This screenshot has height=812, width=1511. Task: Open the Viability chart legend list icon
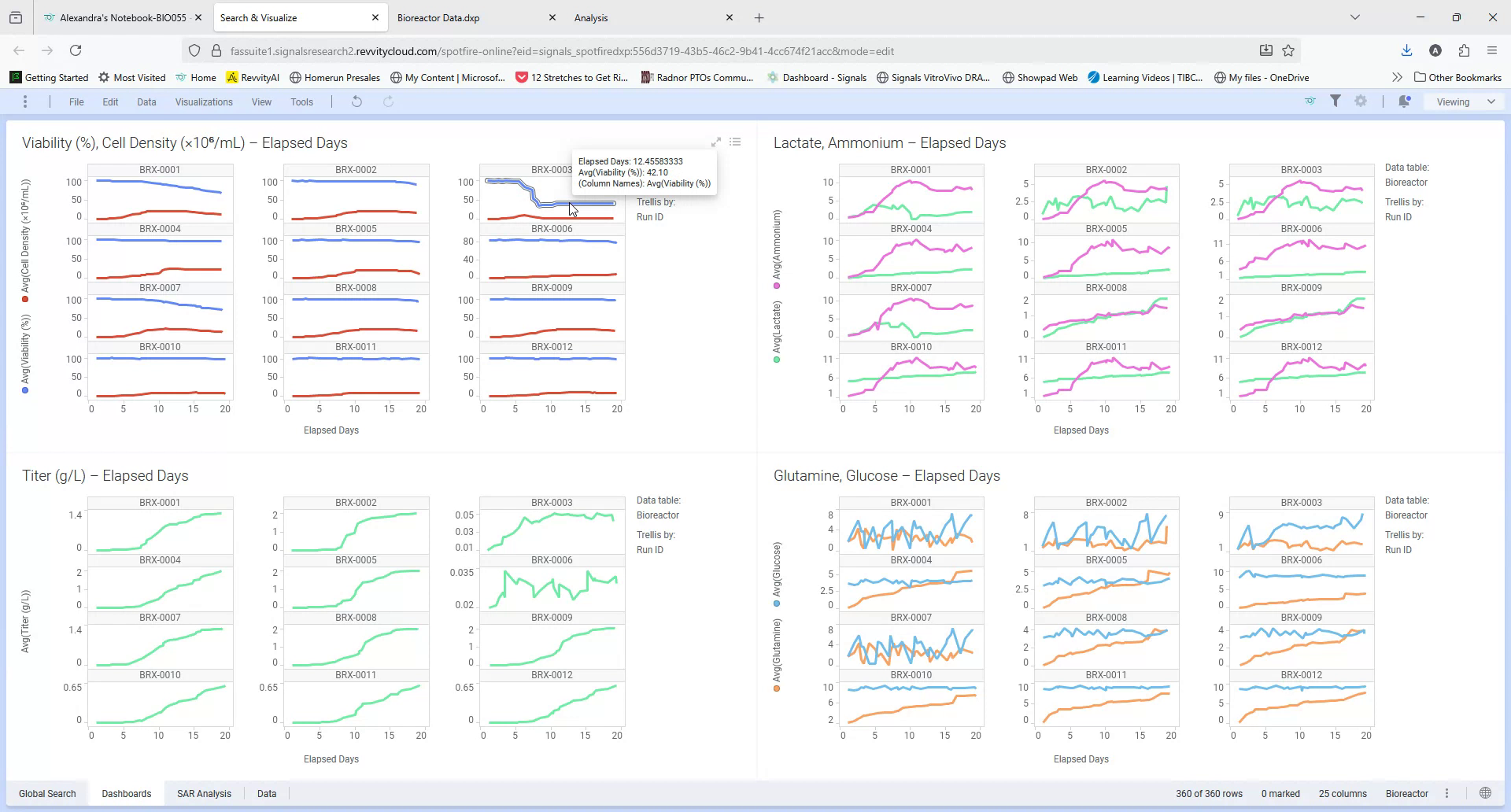(735, 142)
